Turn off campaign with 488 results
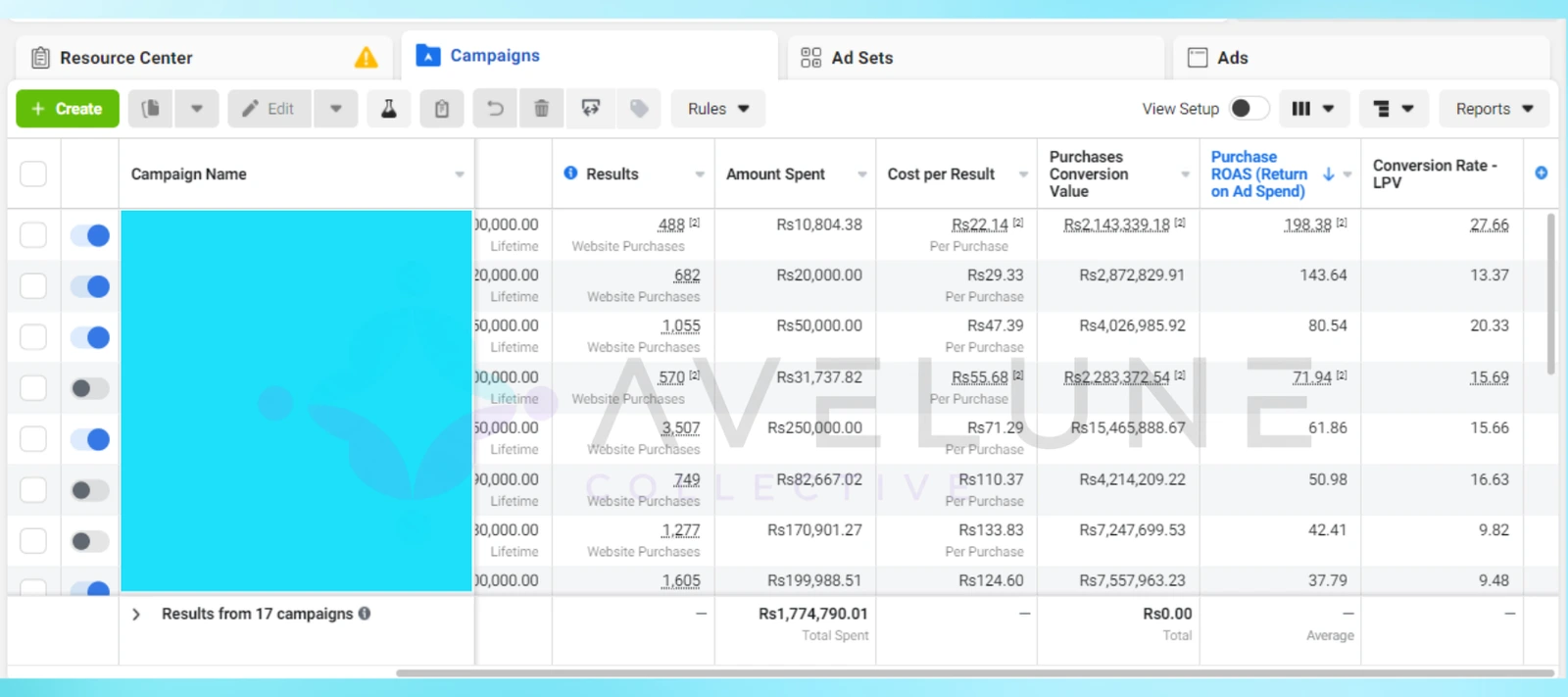Viewport: 1568px width, 697px height. (x=90, y=235)
